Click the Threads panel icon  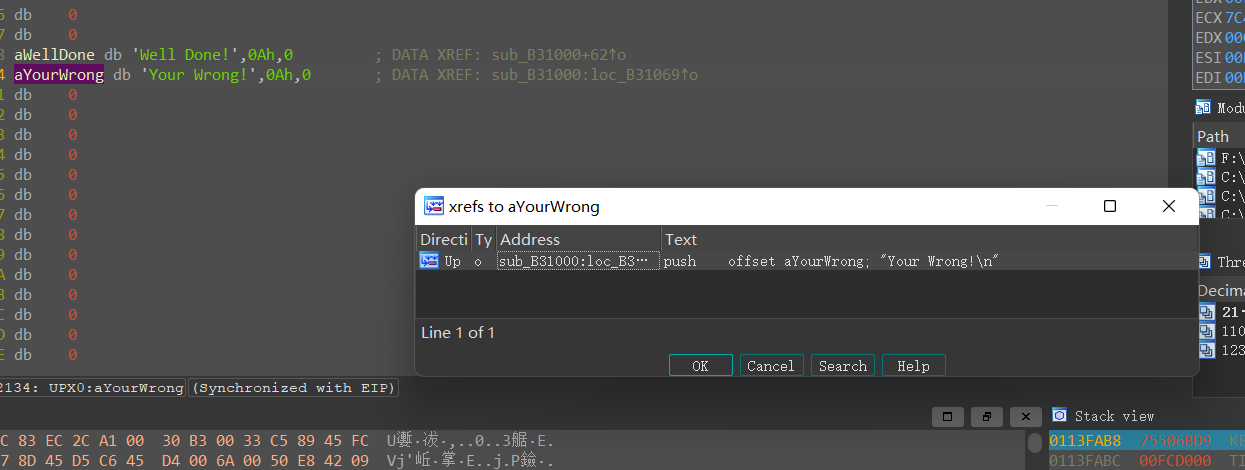(1206, 261)
